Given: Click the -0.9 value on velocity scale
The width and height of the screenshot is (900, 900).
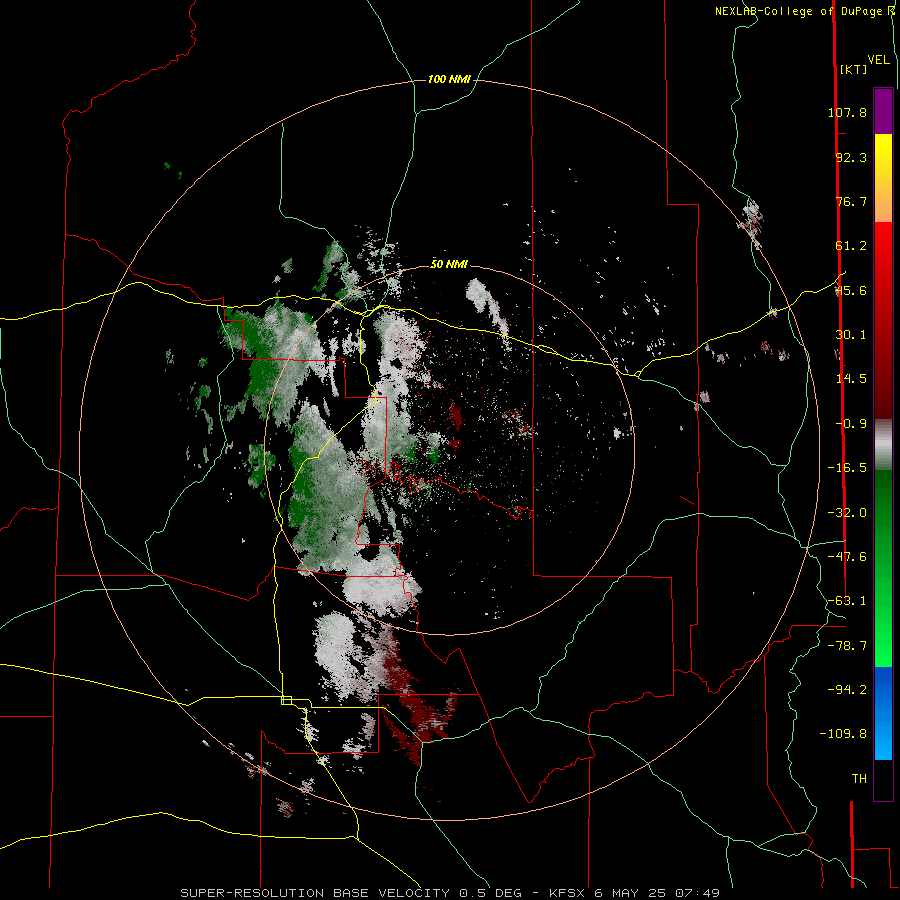Looking at the screenshot, I should pos(851,424).
